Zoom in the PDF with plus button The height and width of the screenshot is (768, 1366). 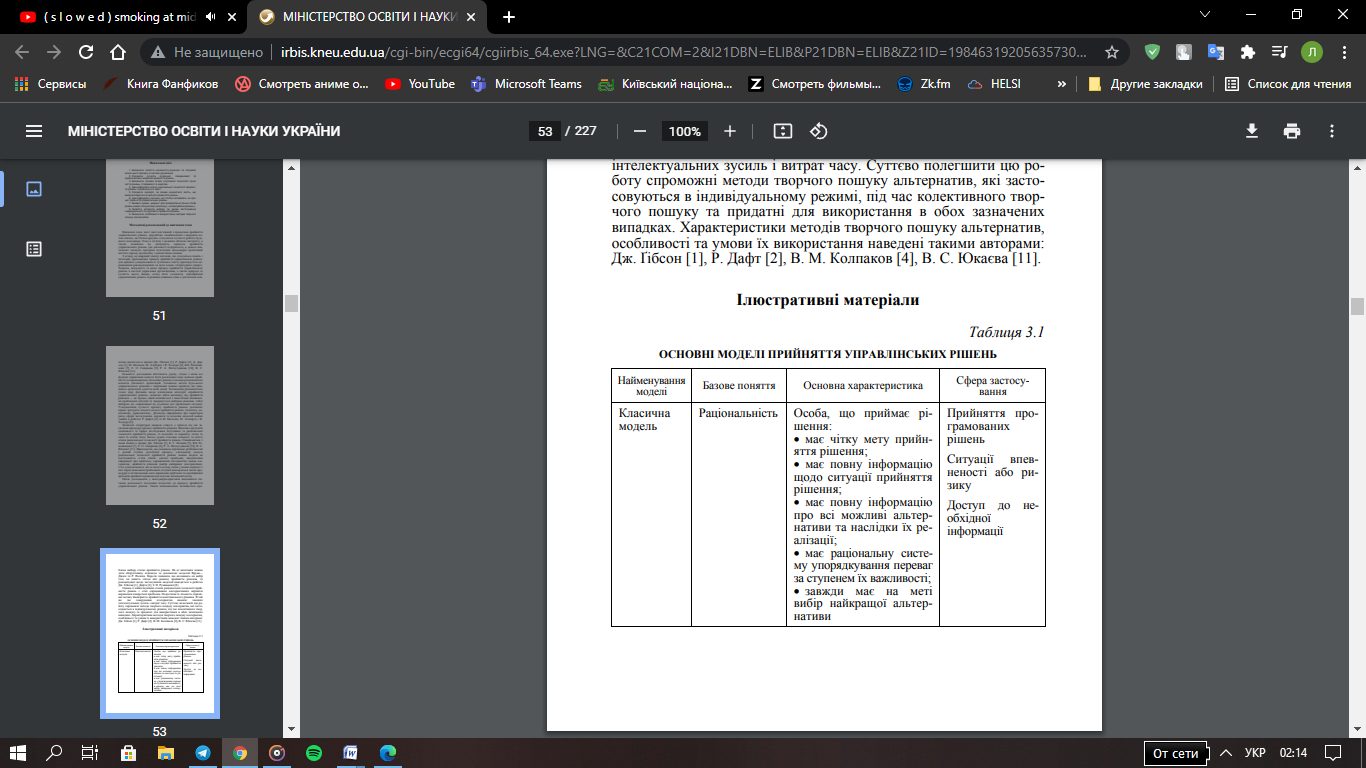click(730, 131)
